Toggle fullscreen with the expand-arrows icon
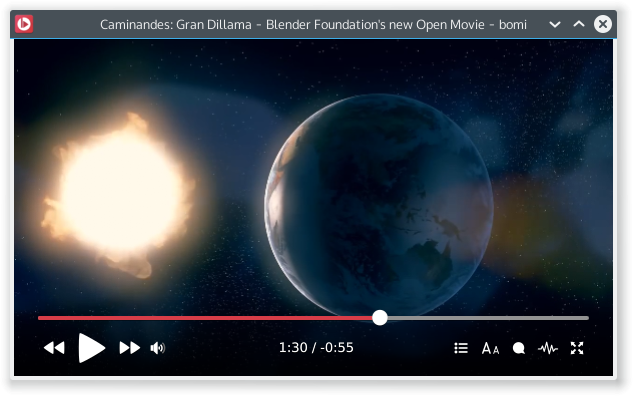The width and height of the screenshot is (633, 396). (x=577, y=348)
